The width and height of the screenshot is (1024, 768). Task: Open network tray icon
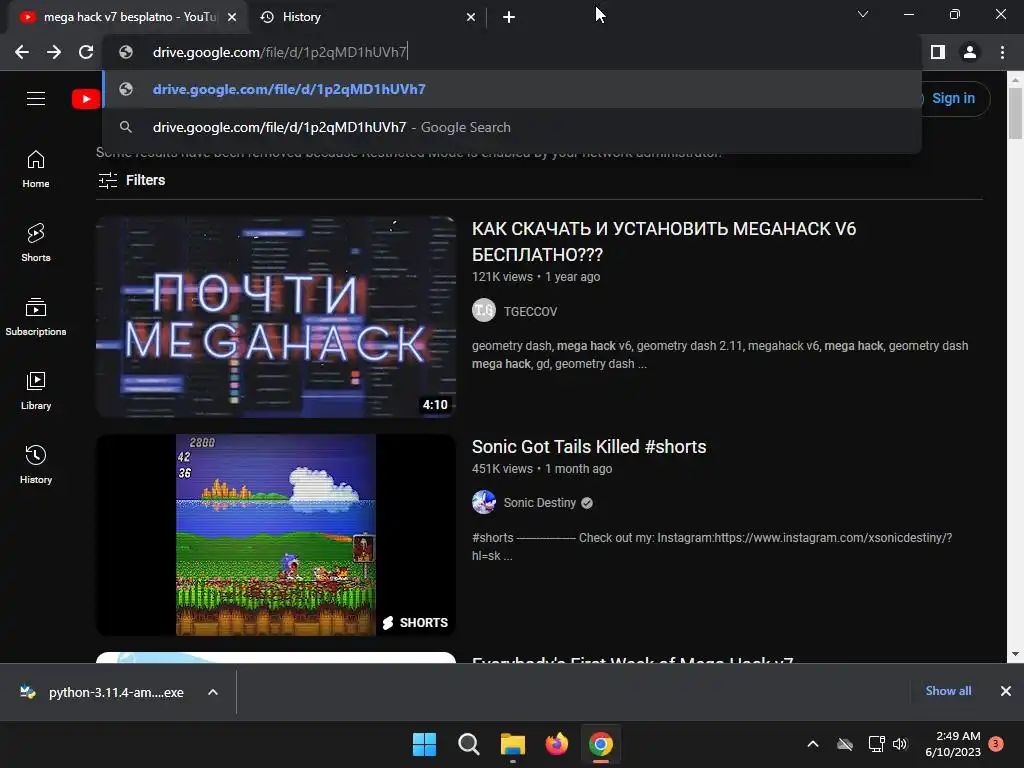click(x=876, y=744)
